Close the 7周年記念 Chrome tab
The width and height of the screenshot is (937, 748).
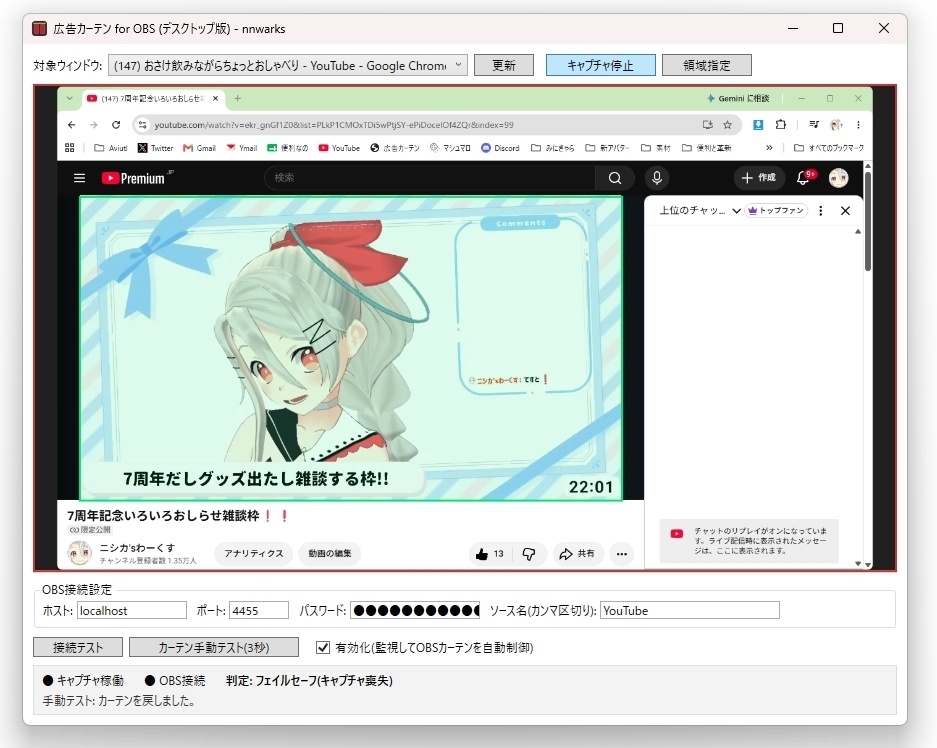point(216,99)
